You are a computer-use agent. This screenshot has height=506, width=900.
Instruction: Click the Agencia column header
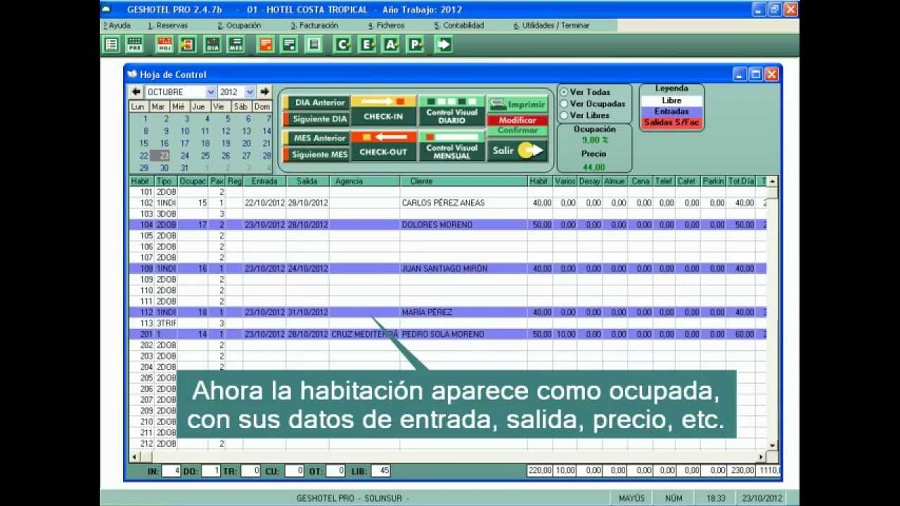(x=364, y=181)
